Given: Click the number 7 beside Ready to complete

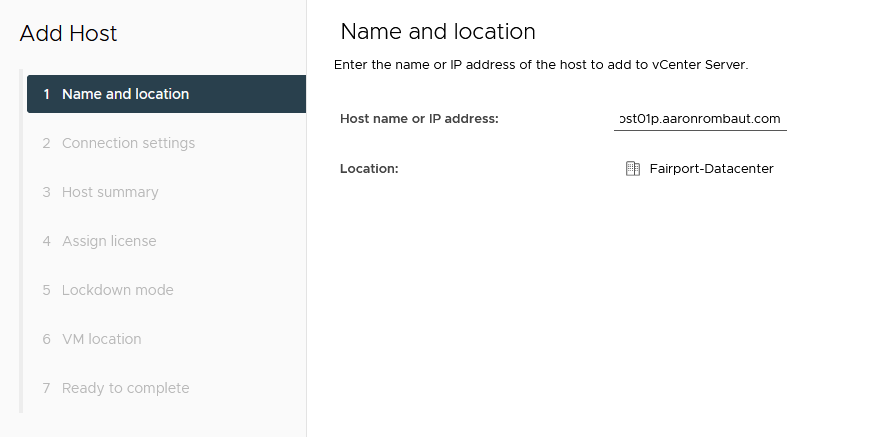Looking at the screenshot, I should (46, 388).
